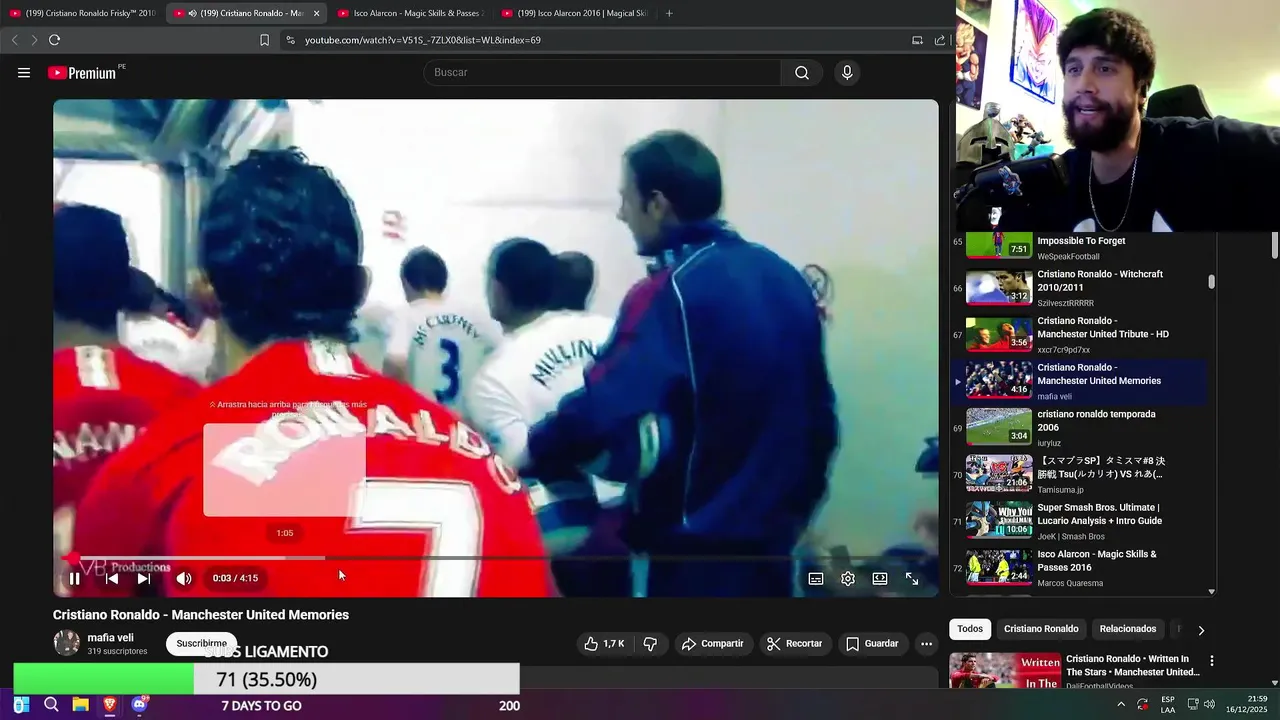Open the mafia veli channel name link
The height and width of the screenshot is (720, 1280).
coord(110,638)
